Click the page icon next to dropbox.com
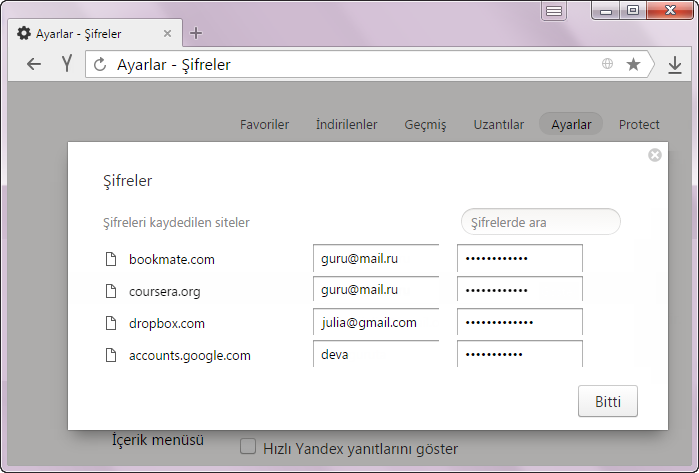This screenshot has height=473, width=699. [x=111, y=323]
